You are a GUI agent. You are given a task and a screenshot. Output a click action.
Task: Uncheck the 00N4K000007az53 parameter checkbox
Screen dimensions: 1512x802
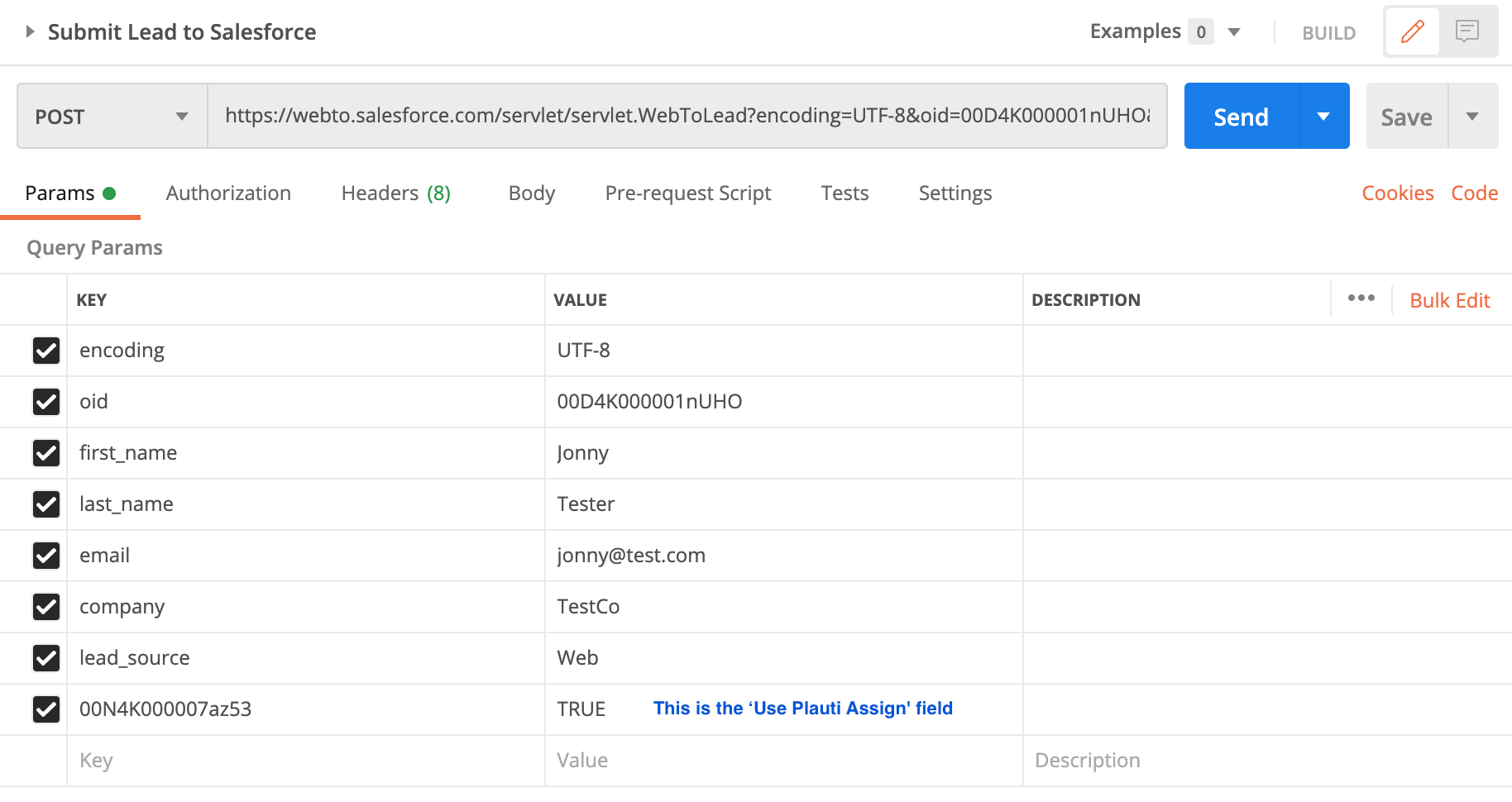point(46,709)
